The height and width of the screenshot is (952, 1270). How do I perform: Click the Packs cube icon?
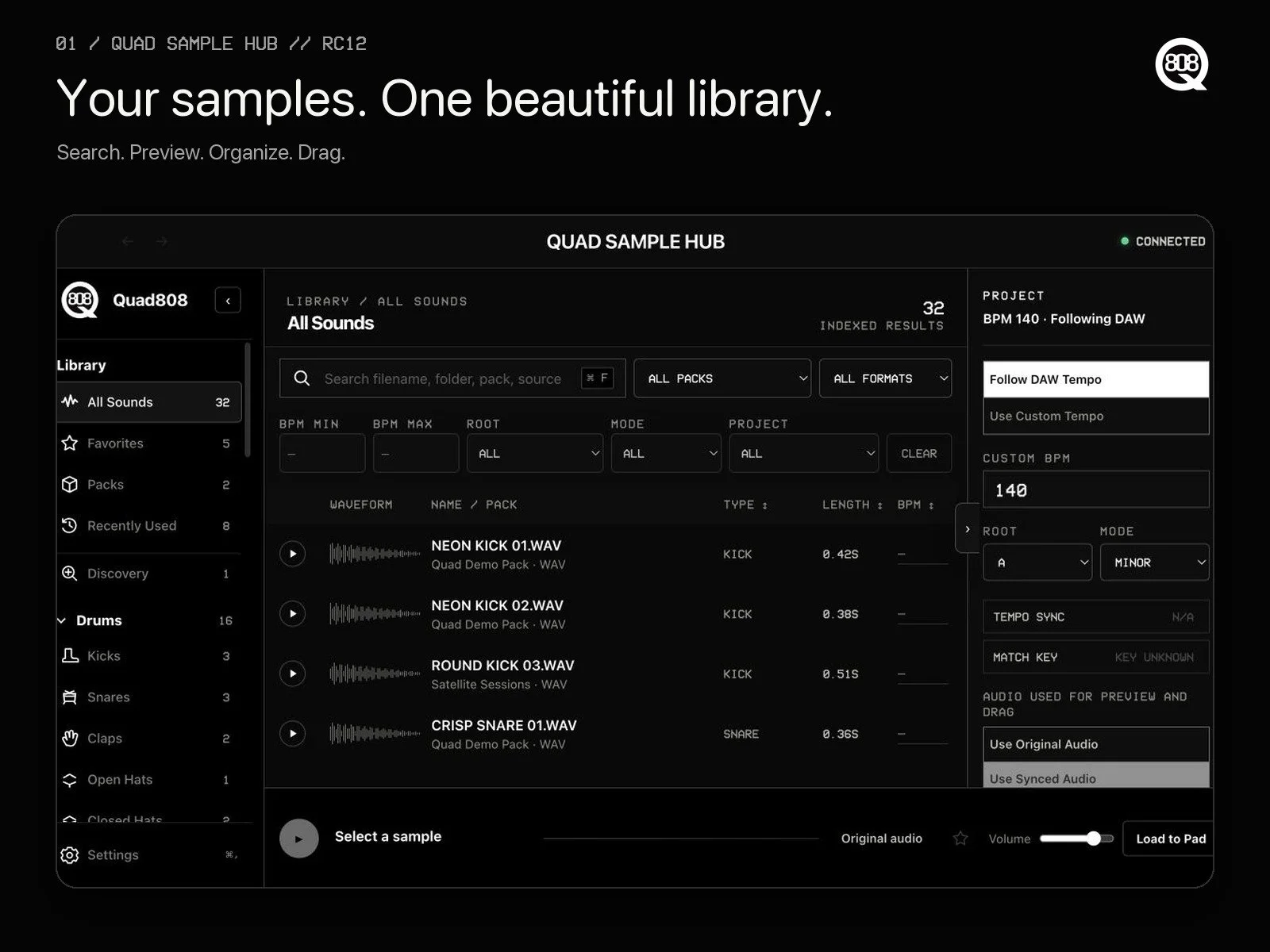(70, 484)
